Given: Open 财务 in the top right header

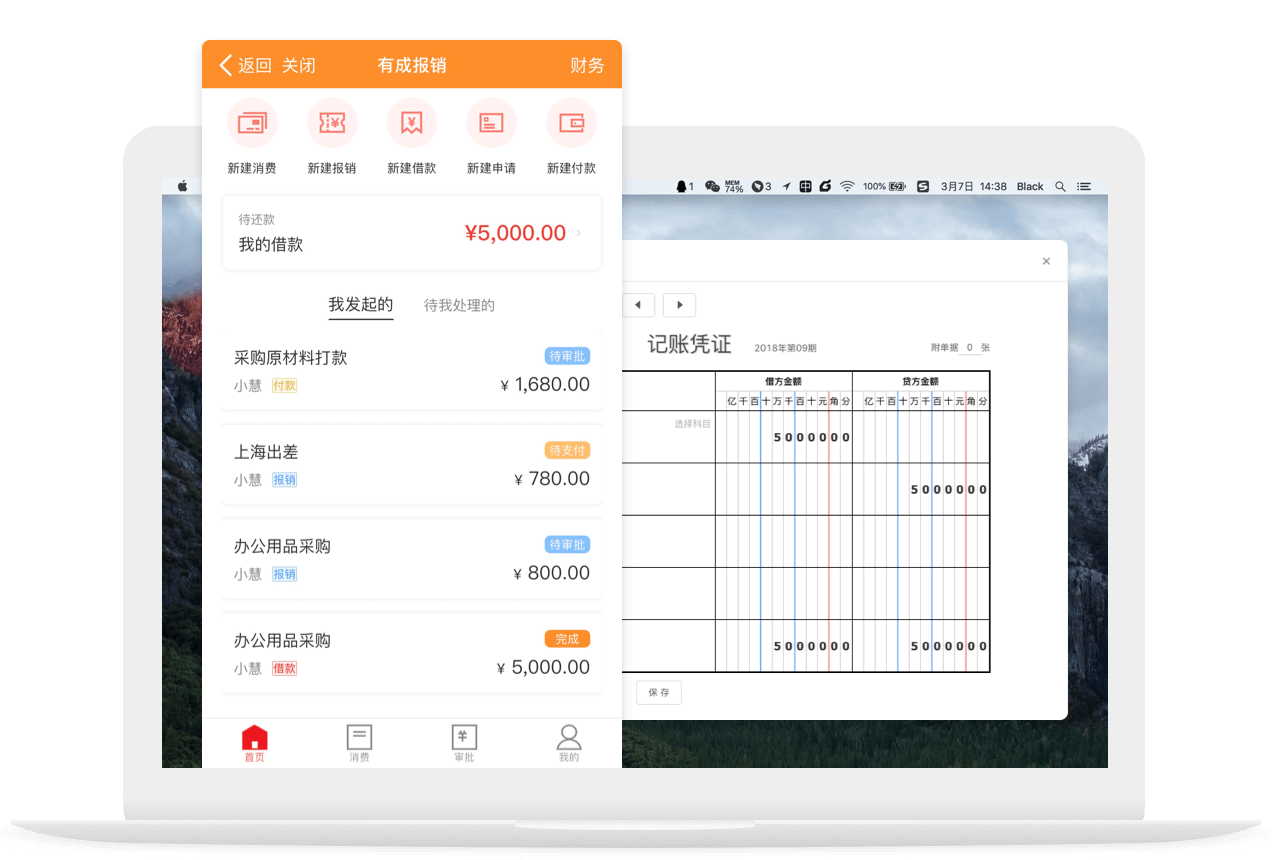Looking at the screenshot, I should (587, 66).
